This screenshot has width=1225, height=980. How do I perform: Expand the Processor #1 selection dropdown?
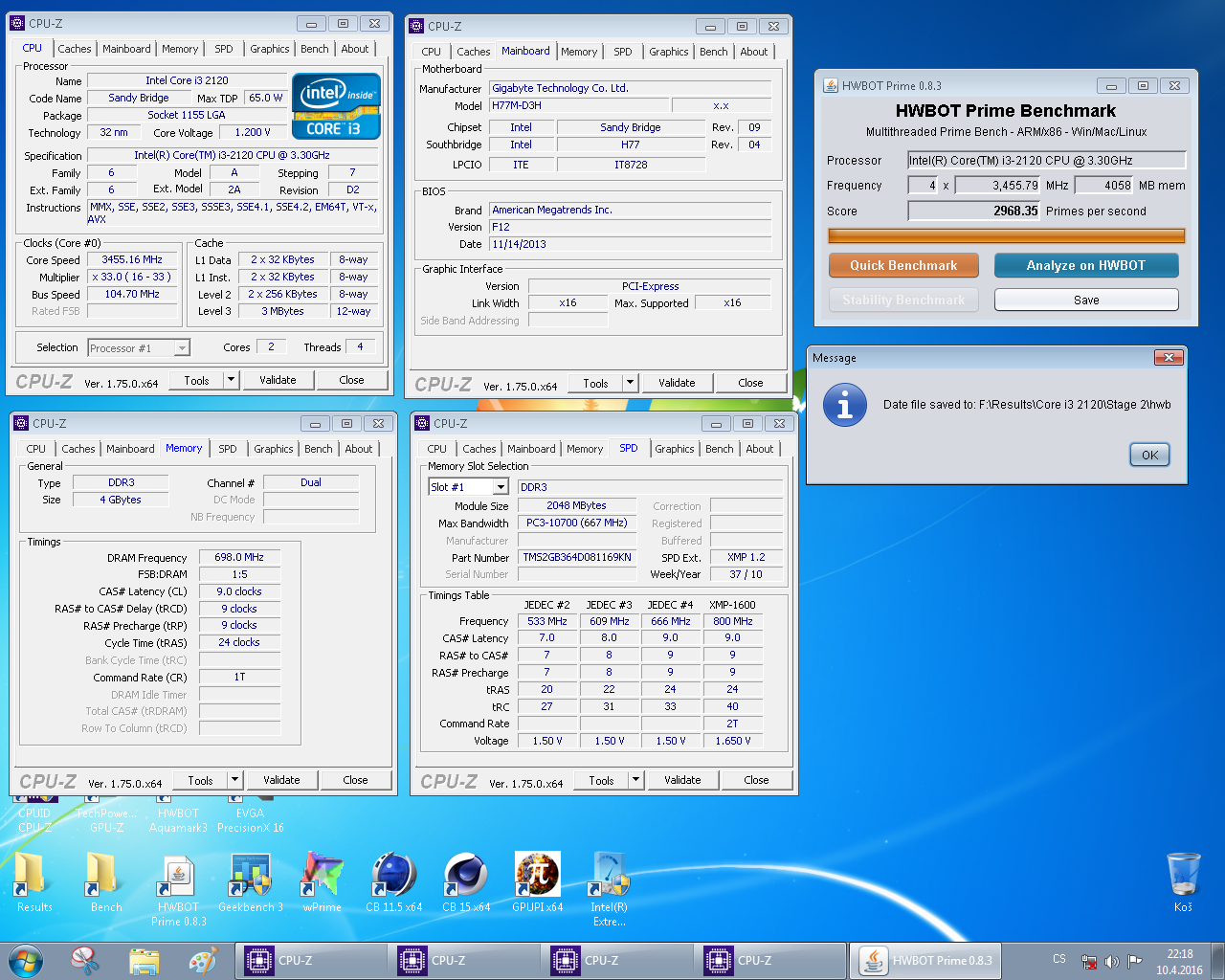[181, 348]
